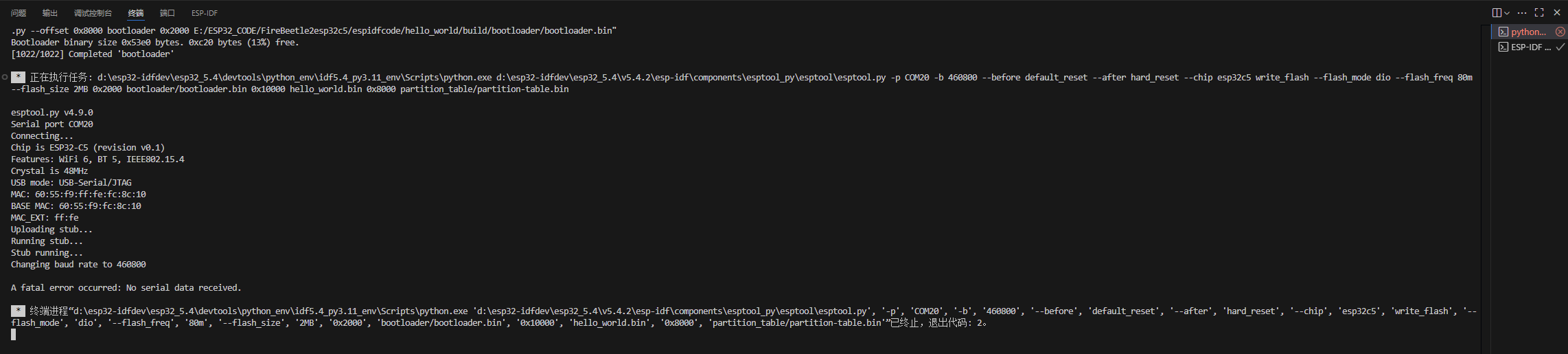The height and width of the screenshot is (354, 1568).
Task: Close the terminal panel
Action: point(1557,12)
